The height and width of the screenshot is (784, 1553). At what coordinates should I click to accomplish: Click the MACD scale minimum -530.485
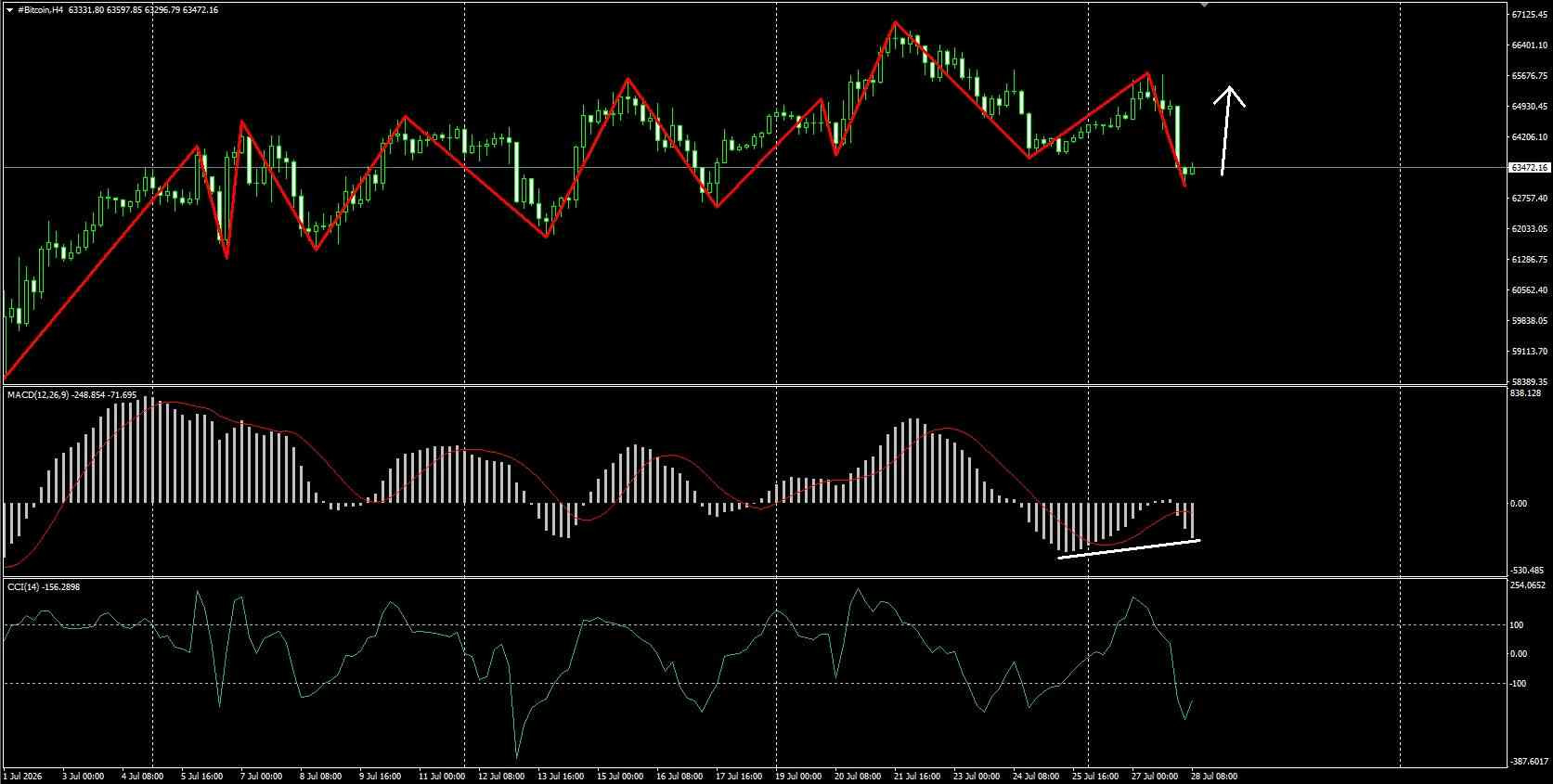(x=1528, y=571)
